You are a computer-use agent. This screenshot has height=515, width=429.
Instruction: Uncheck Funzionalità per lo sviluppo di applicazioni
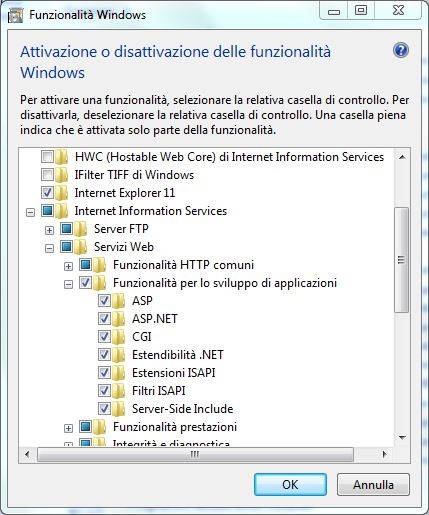pos(85,282)
